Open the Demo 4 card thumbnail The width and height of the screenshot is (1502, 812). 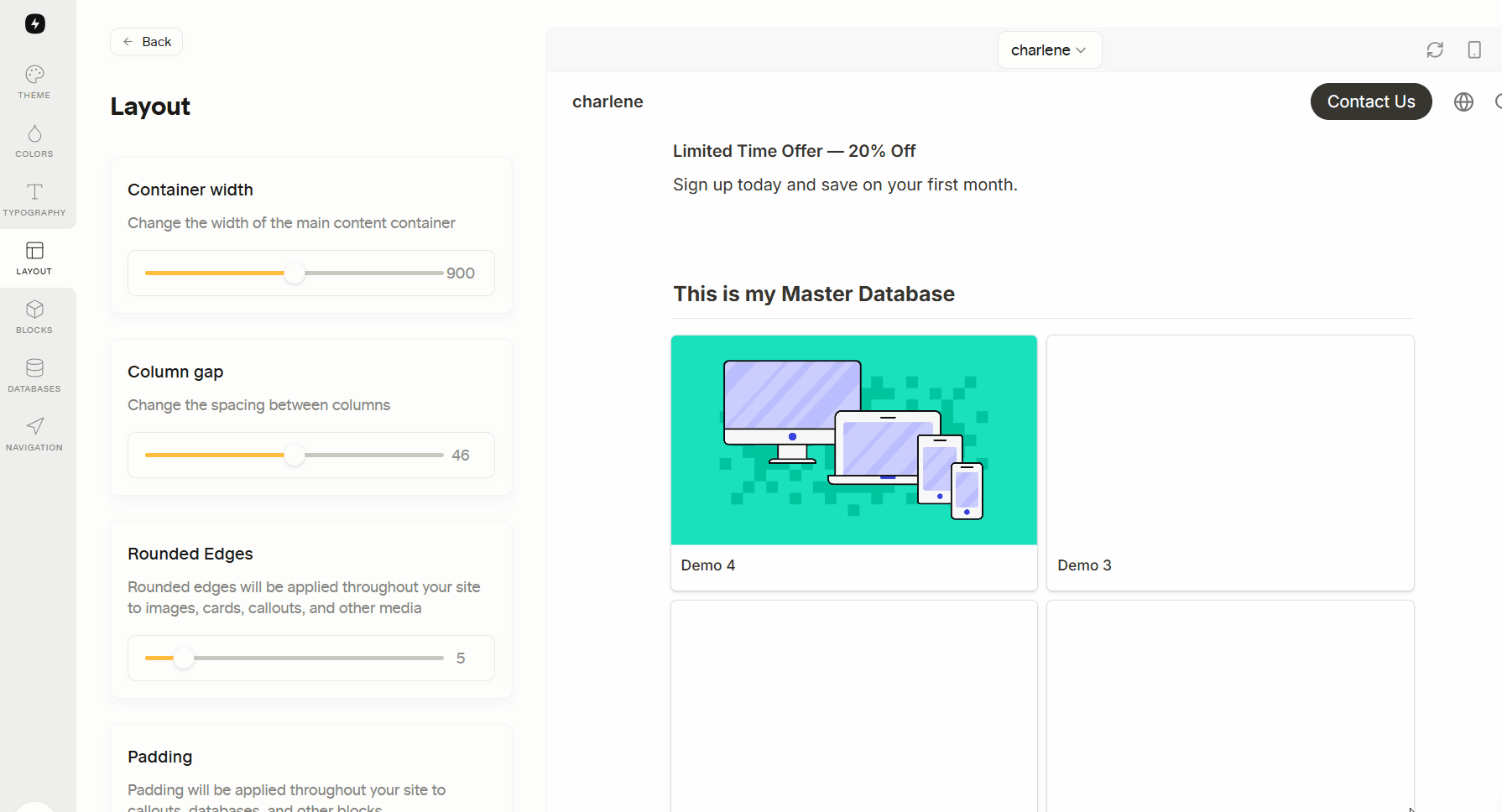pyautogui.click(x=853, y=440)
